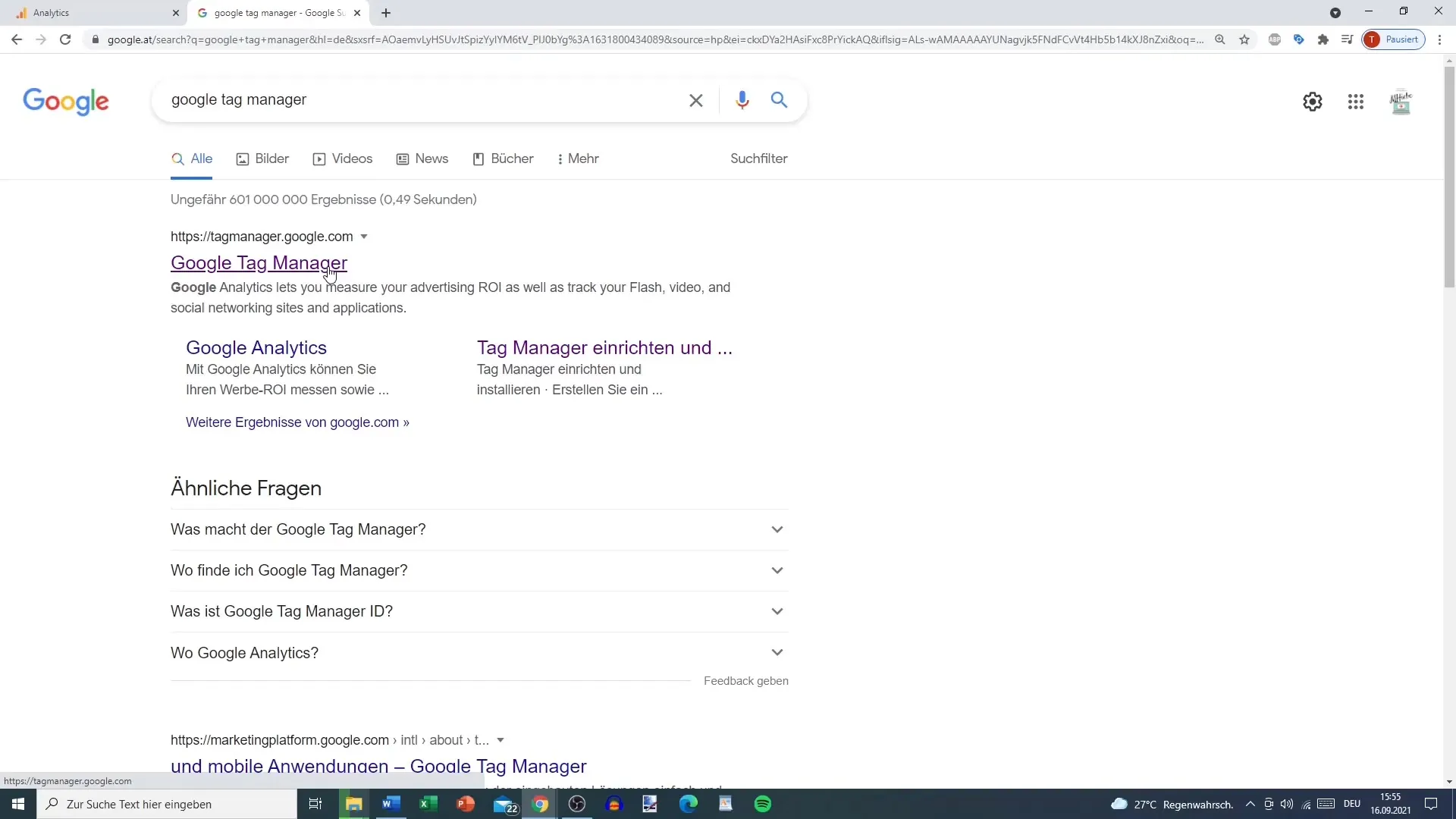Open Microsoft Edge from the taskbar
Viewport: 1456px width, 819px height.
point(689,804)
